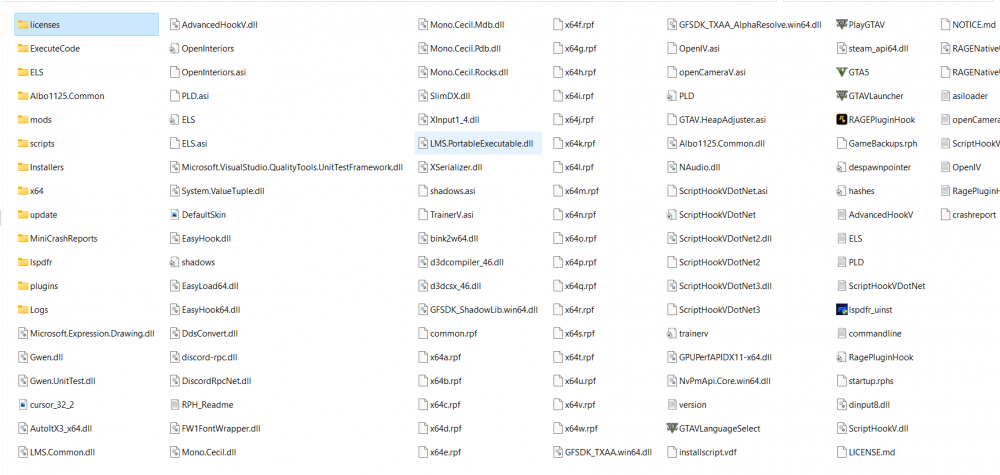
Task: Click the SlimDX.dll file name
Action: tap(450, 96)
